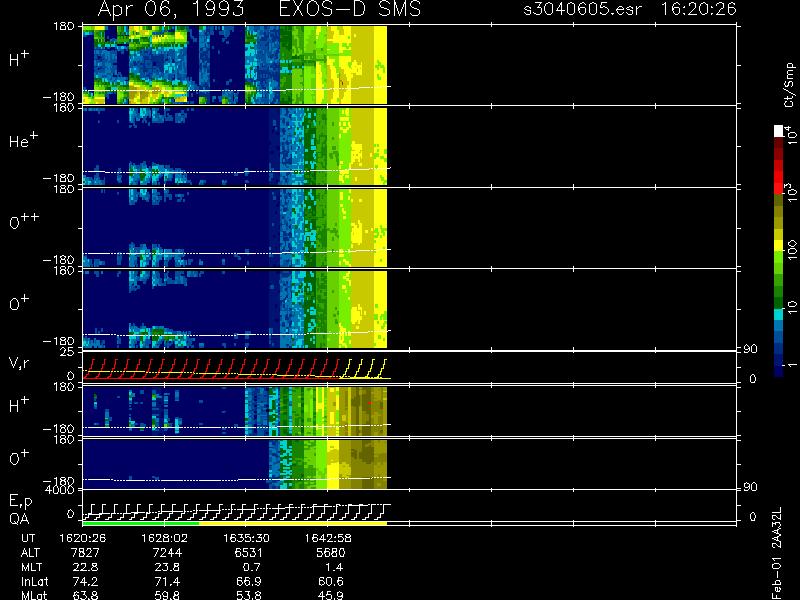The width and height of the screenshot is (800, 600).
Task: Click the green segment of the QA bar
Action: [x=141, y=523]
